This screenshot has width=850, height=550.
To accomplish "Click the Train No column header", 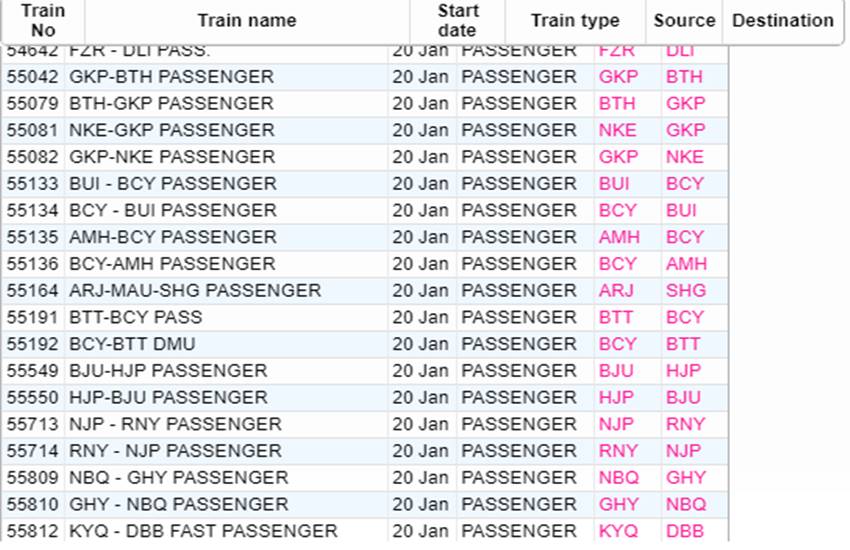I will (x=42, y=21).
